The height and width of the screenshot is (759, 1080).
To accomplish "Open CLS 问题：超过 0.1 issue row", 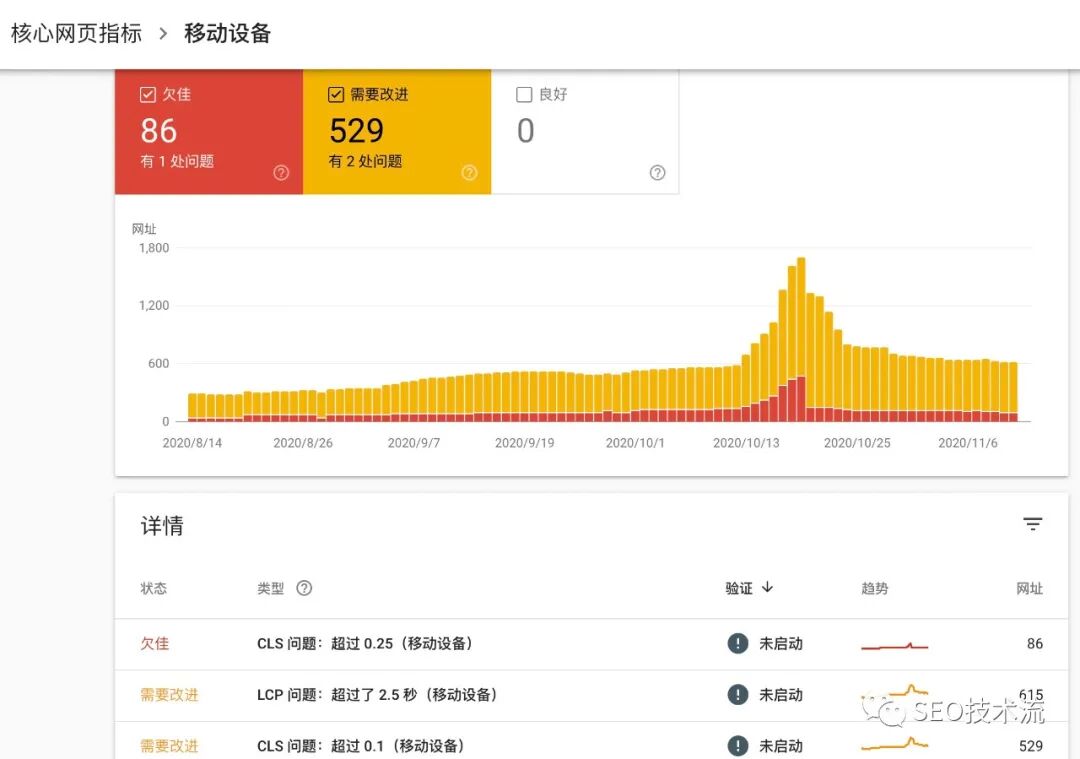I will 360,746.
